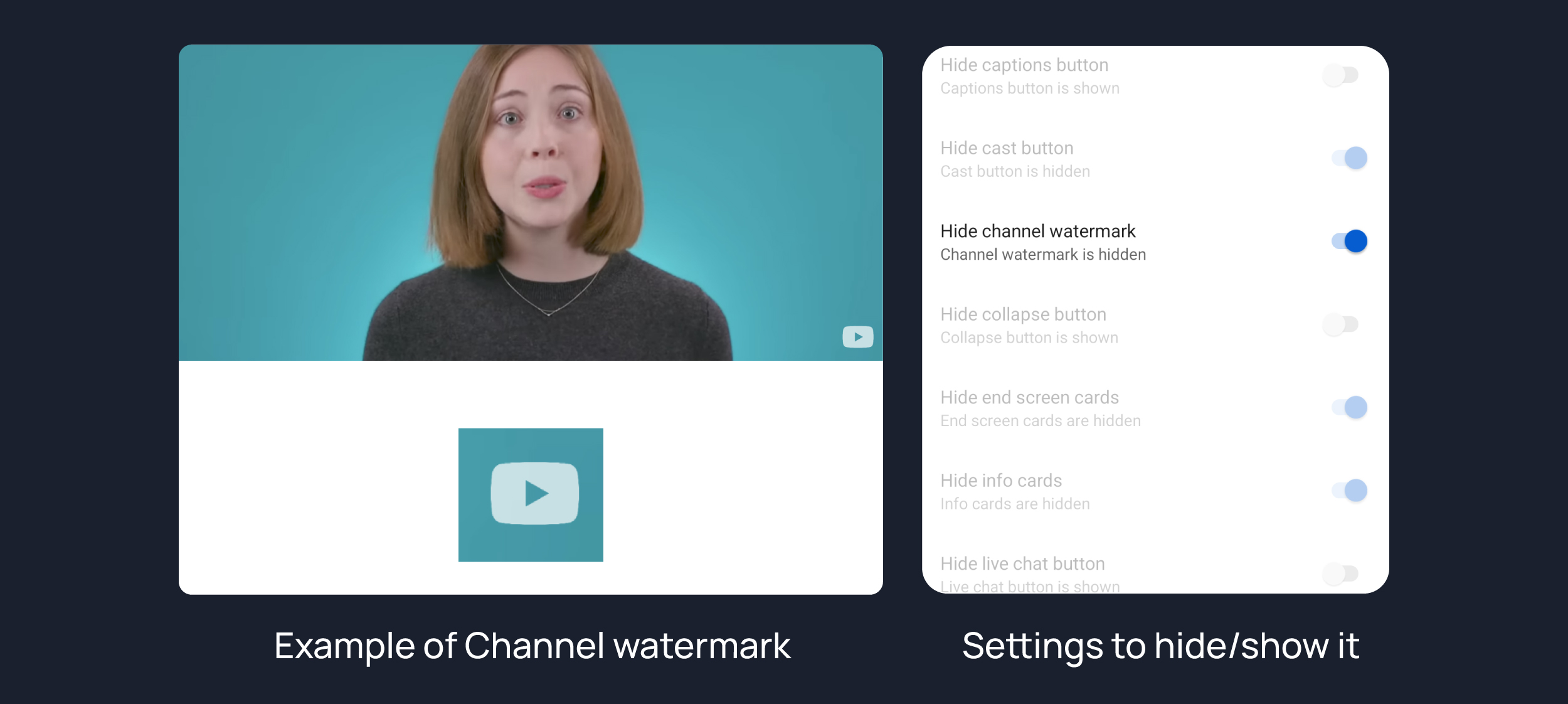Disable the Hide cast button switch
This screenshot has height=704, width=1568.
point(1349,158)
